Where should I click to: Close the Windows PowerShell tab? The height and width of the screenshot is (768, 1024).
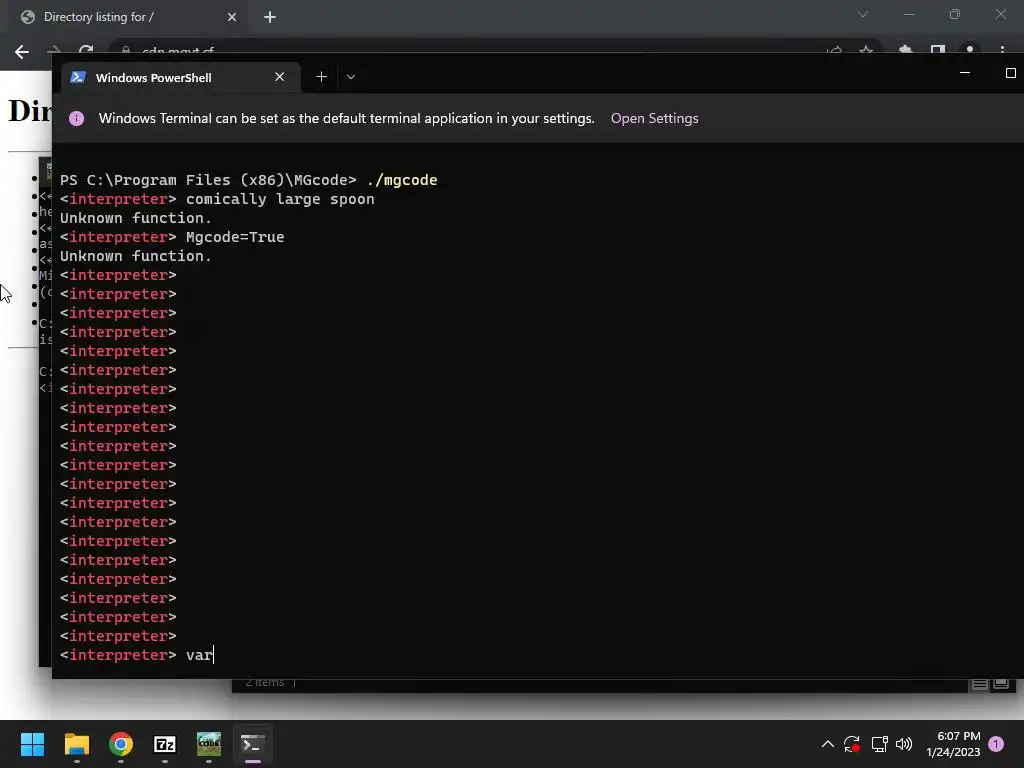(280, 77)
